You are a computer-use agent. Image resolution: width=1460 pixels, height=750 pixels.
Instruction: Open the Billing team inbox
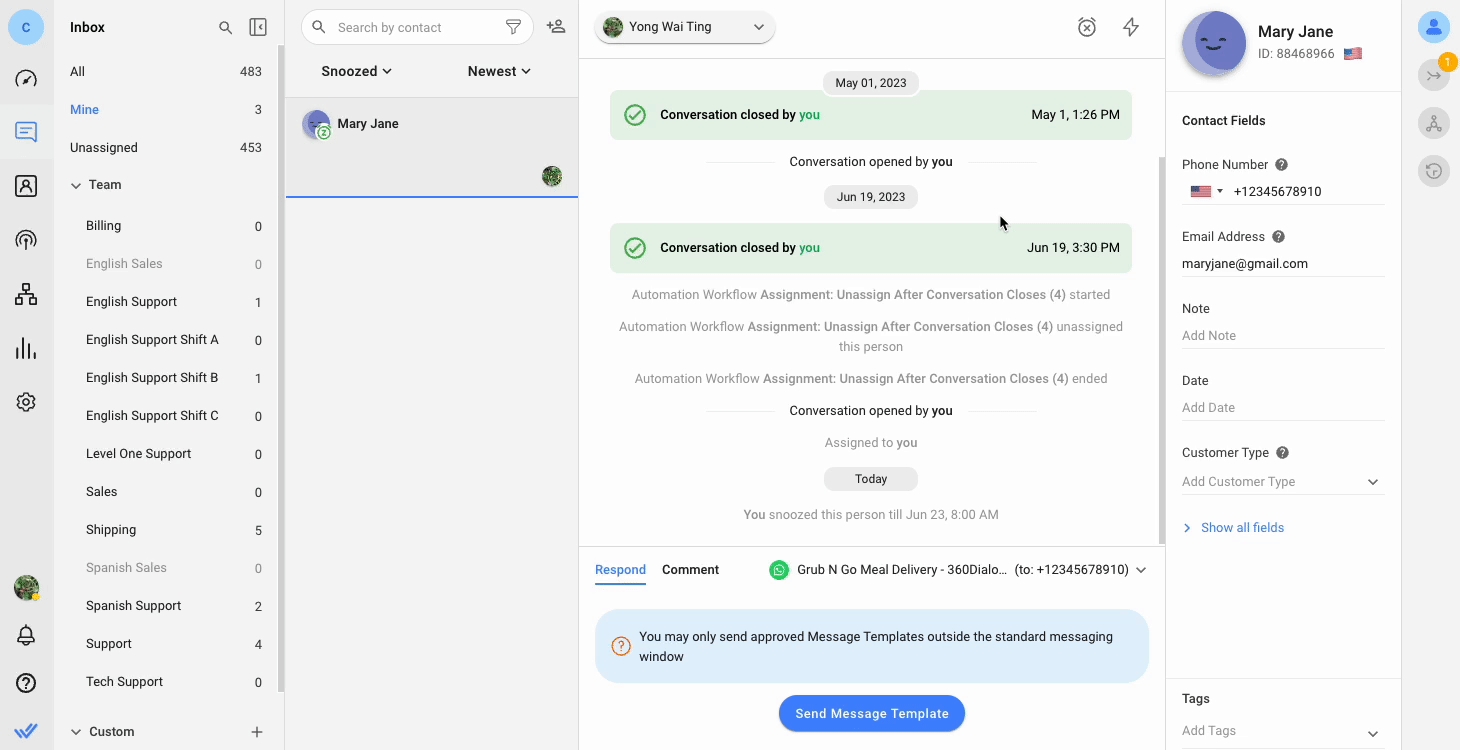tap(166, 226)
